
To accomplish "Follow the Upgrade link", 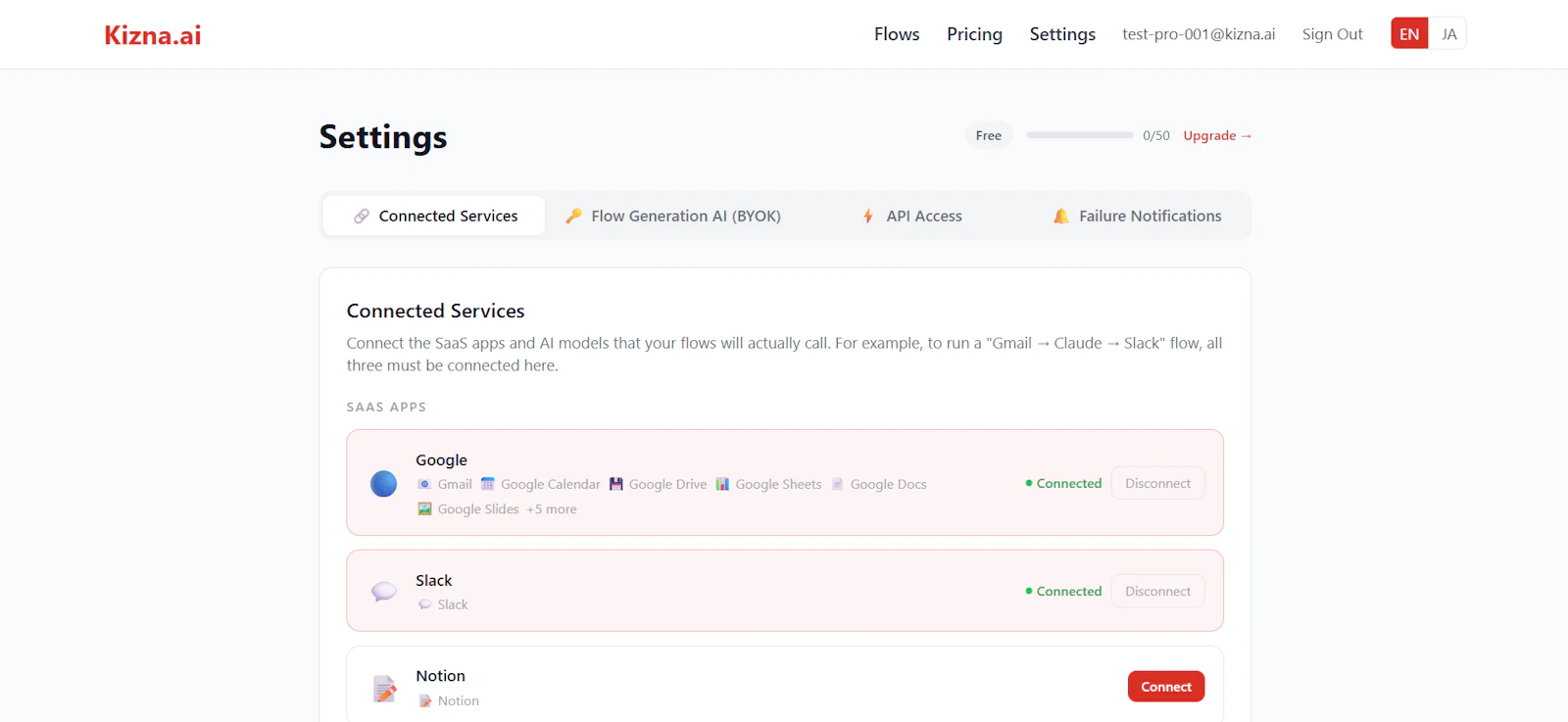I will 1217,135.
